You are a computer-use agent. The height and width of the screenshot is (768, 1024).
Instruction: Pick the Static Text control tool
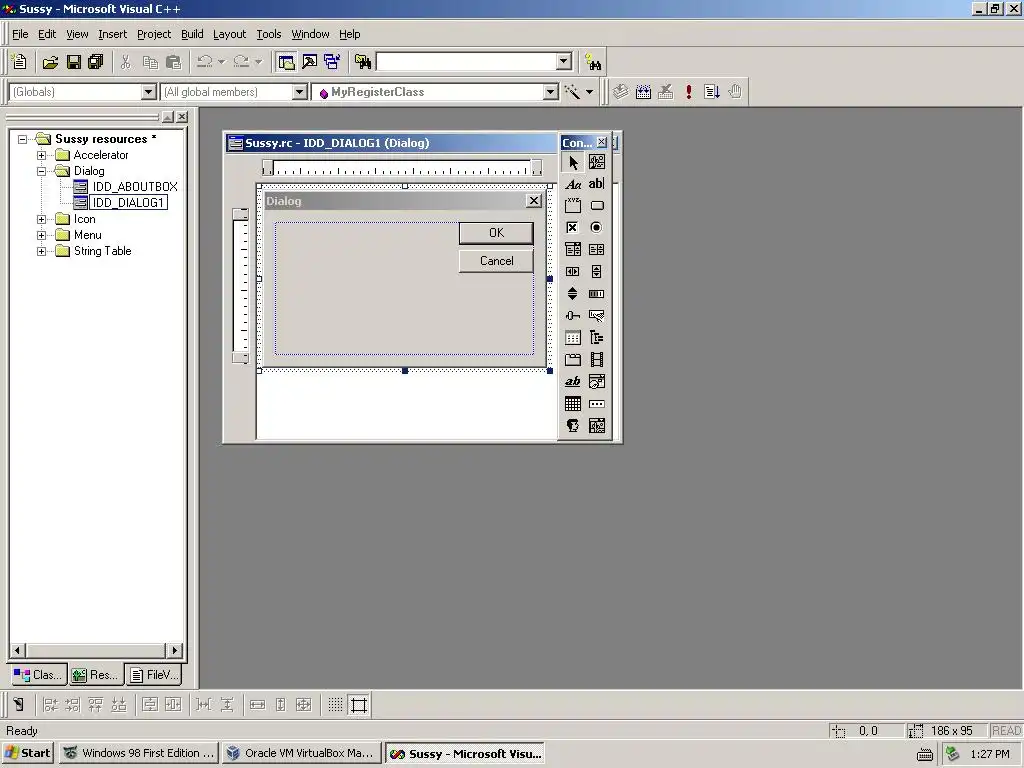[x=573, y=184]
